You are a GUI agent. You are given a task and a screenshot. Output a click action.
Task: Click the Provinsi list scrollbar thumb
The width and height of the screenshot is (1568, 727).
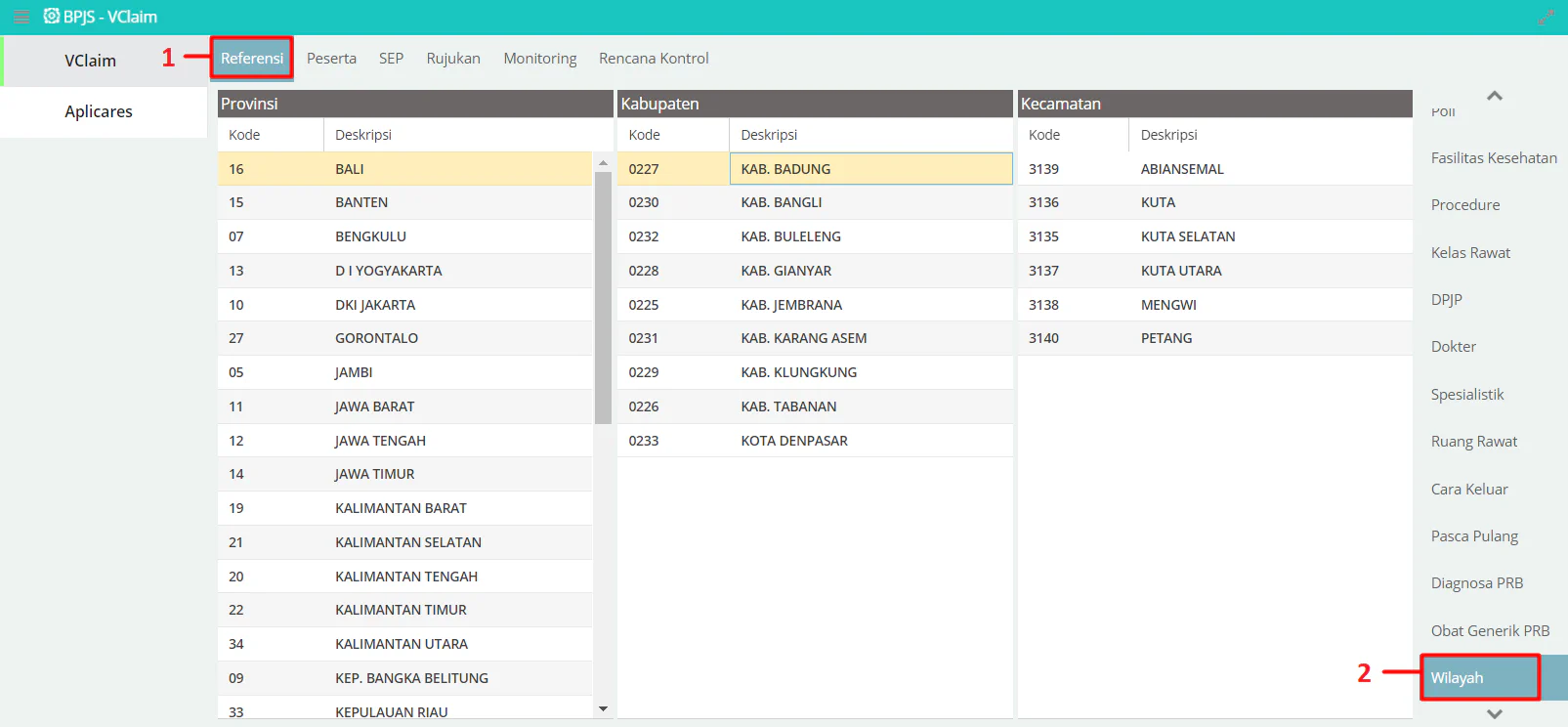[x=603, y=298]
